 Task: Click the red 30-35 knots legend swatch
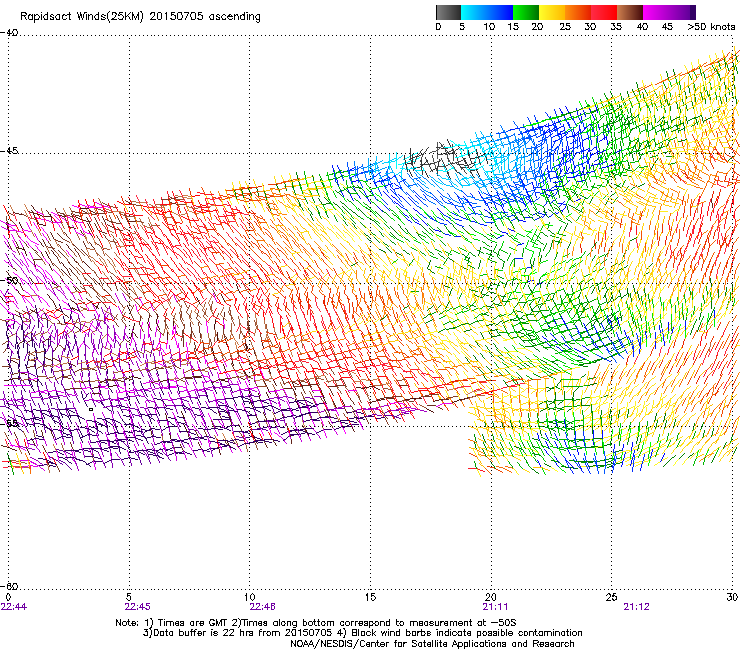tap(604, 12)
